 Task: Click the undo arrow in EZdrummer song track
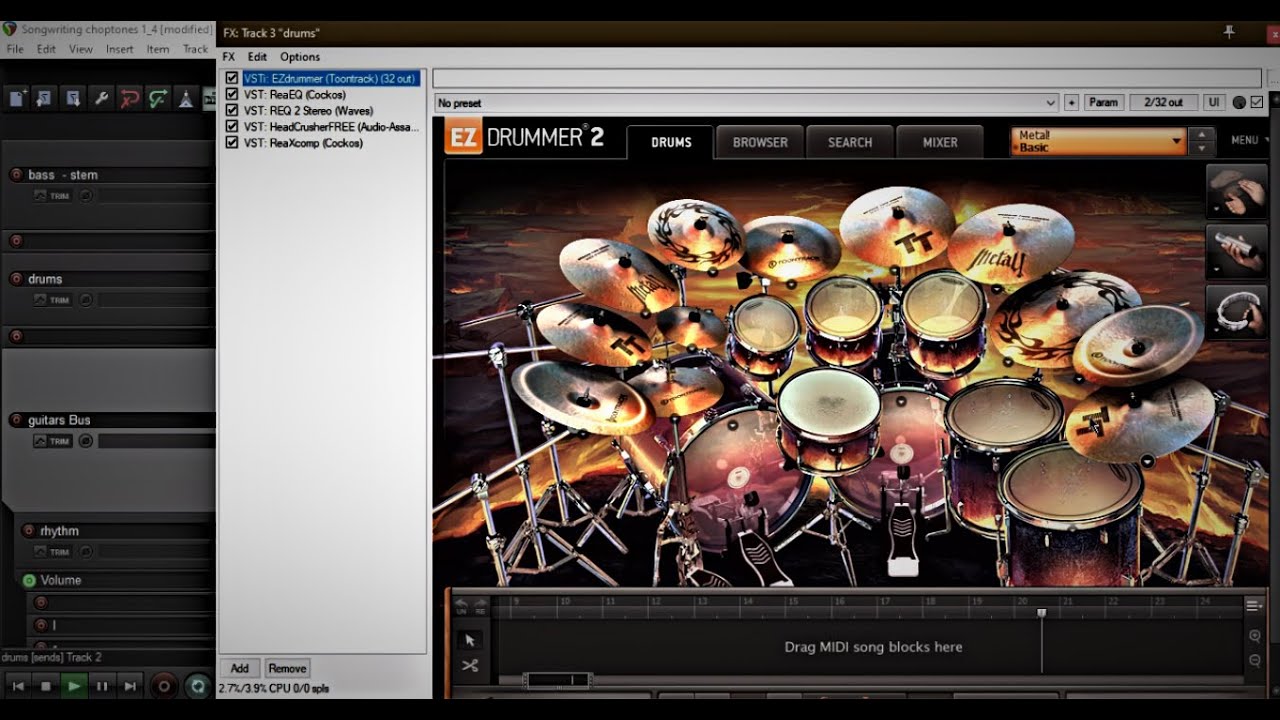click(461, 604)
